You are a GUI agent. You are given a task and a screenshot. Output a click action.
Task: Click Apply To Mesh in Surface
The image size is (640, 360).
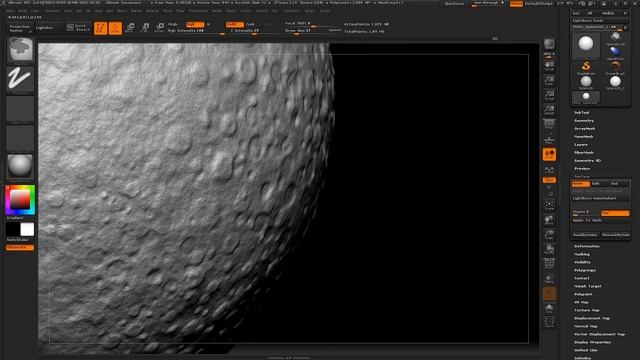[x=600, y=220]
